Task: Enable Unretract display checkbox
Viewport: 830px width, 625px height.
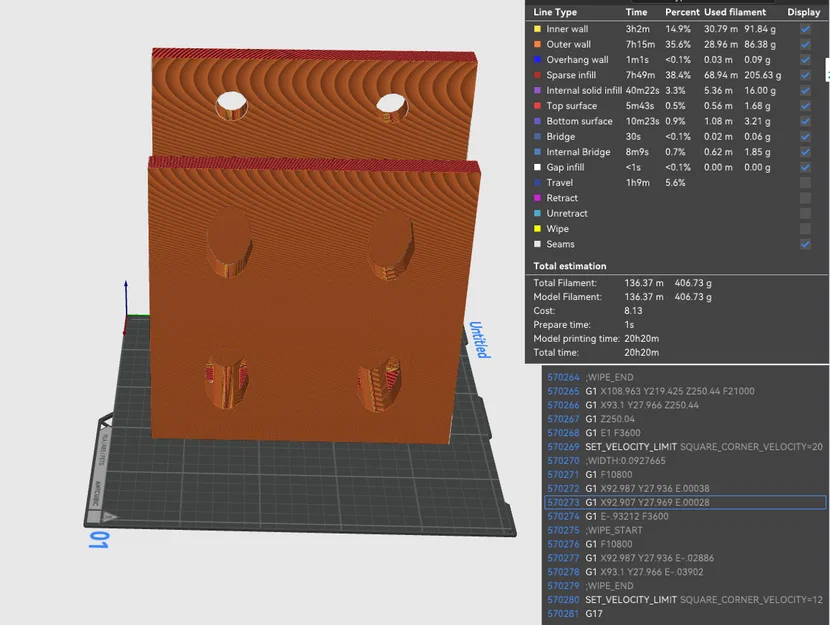Action: tap(805, 213)
